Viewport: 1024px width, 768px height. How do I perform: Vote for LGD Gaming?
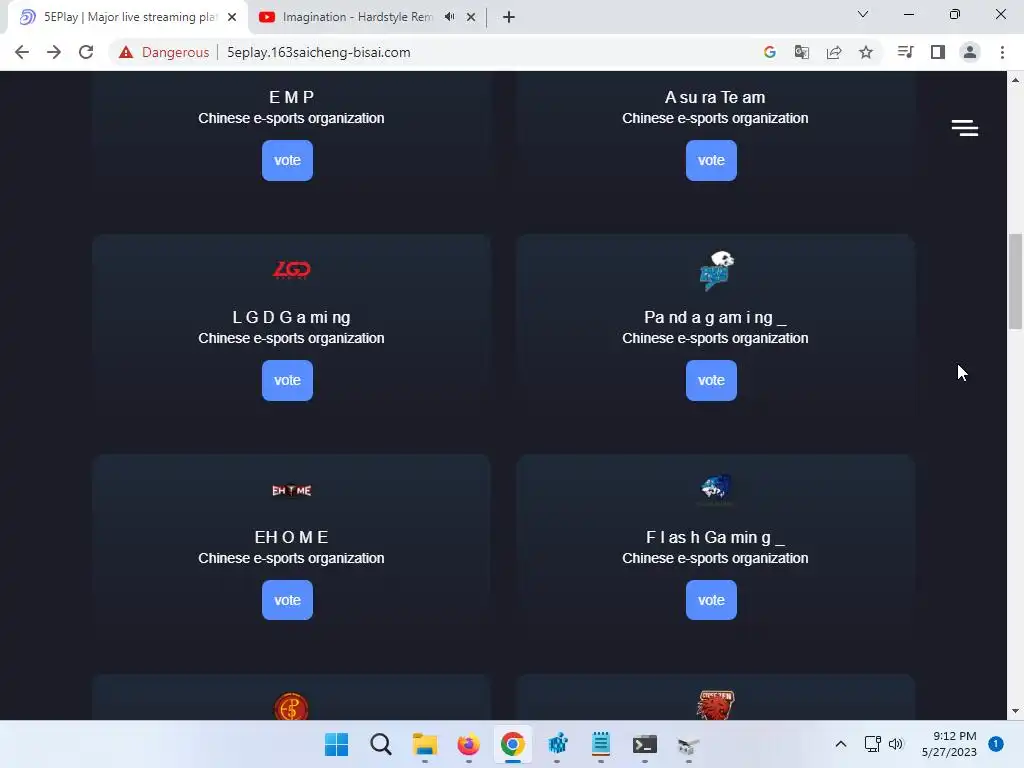287,380
